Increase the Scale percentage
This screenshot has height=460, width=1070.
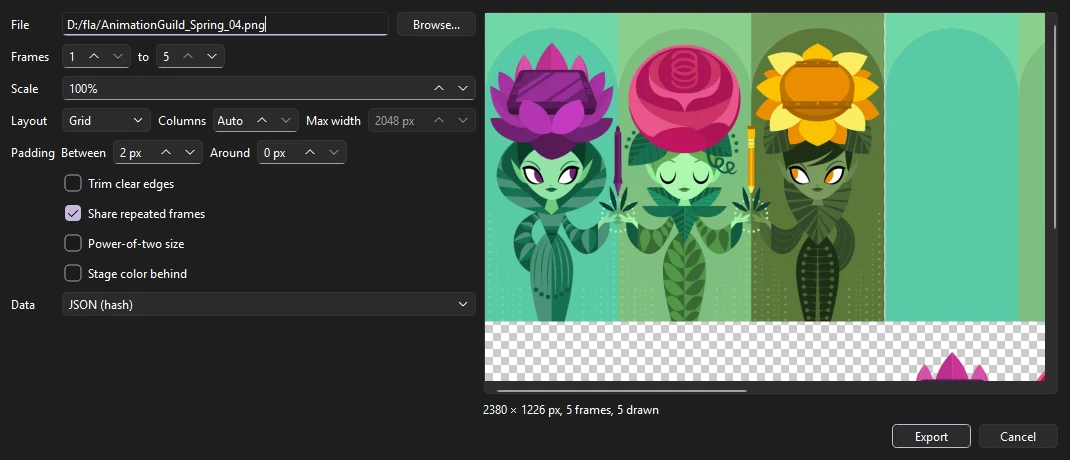[x=439, y=89]
